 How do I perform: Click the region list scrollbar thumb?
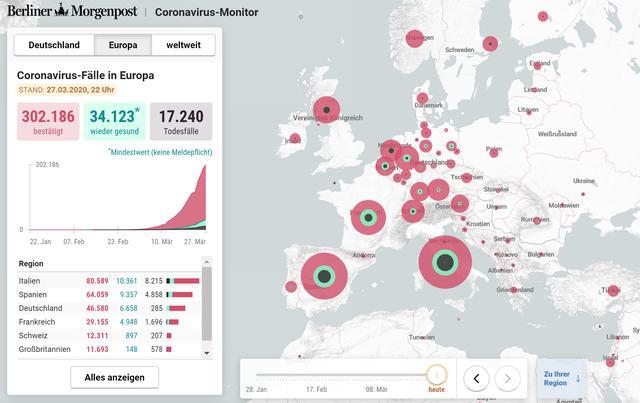point(207,303)
